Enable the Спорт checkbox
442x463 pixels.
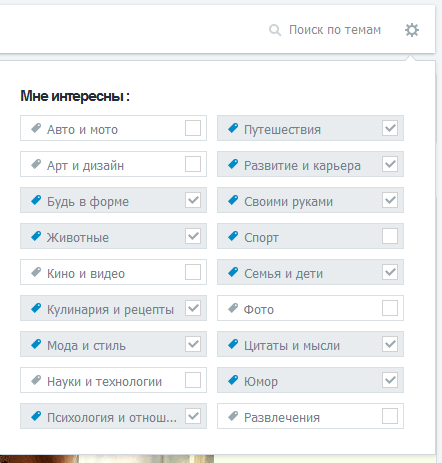[390, 236]
